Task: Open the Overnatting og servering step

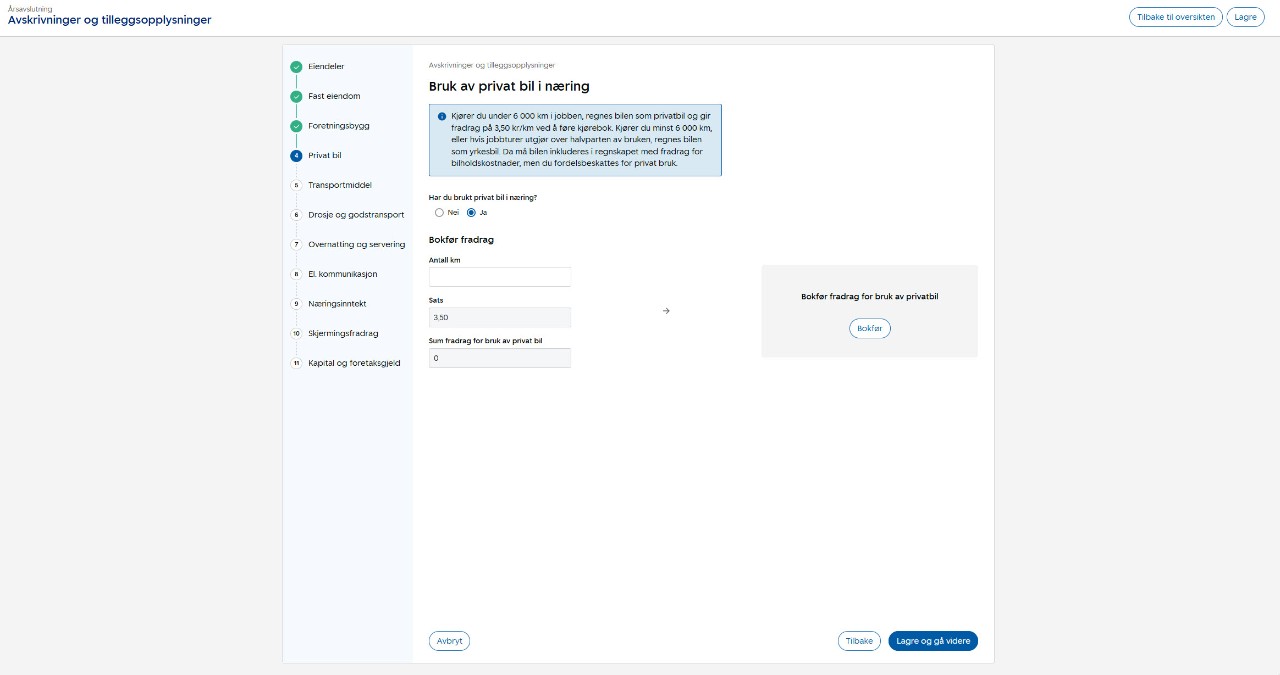Action: (x=356, y=244)
